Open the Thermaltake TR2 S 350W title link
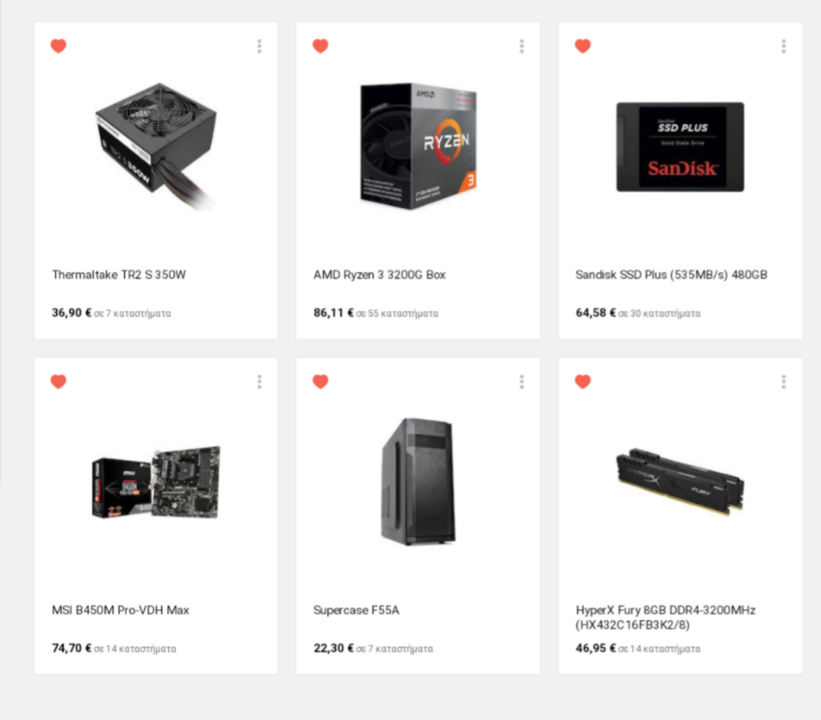 coord(119,275)
